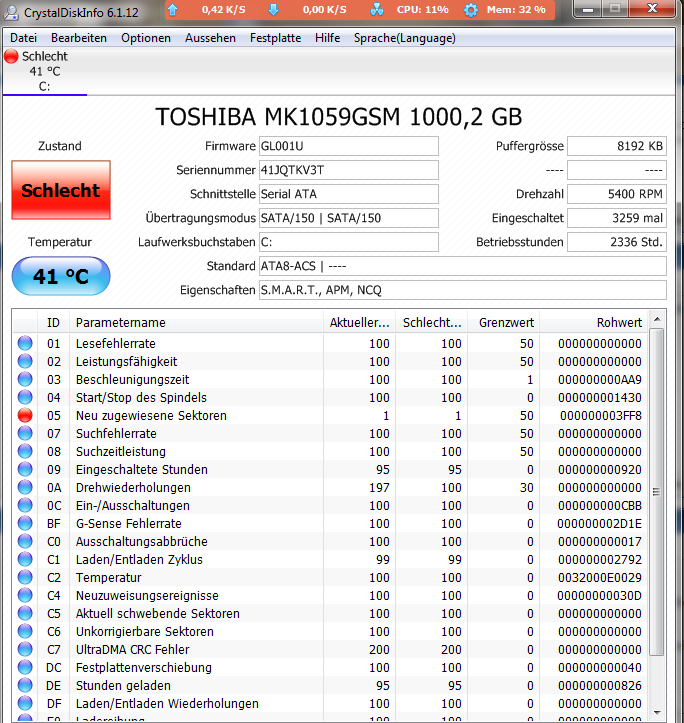
Task: Click the CrystalDiskInfo title bar app icon
Action: click(x=11, y=12)
